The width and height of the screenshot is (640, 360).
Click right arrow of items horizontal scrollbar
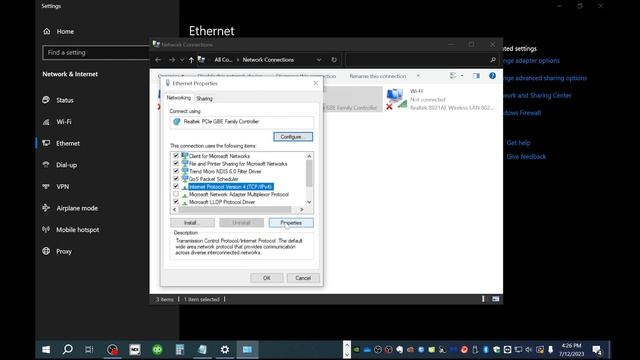(x=302, y=209)
